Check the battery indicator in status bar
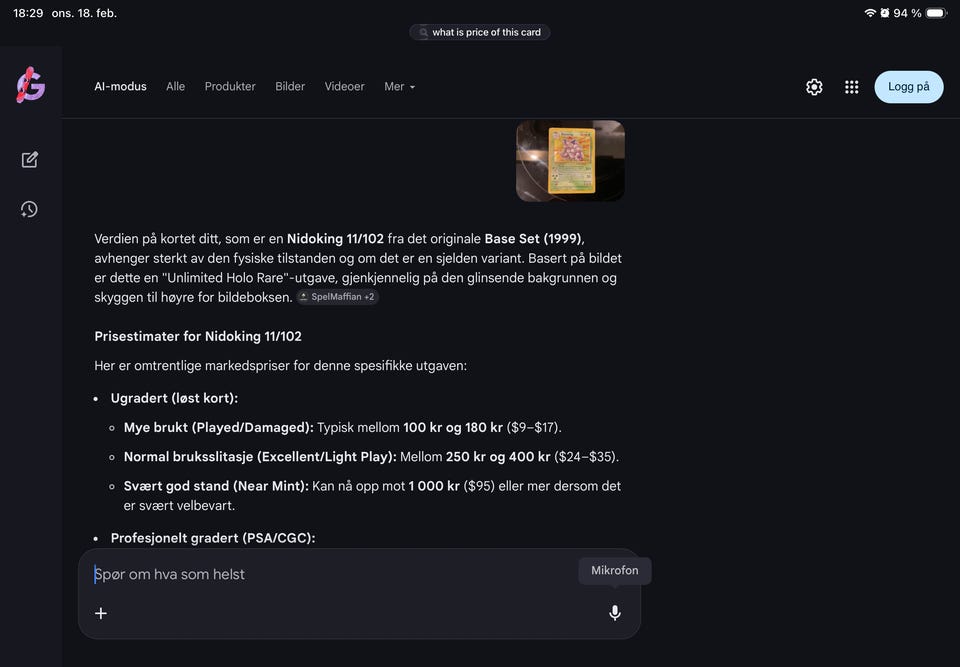 point(937,13)
